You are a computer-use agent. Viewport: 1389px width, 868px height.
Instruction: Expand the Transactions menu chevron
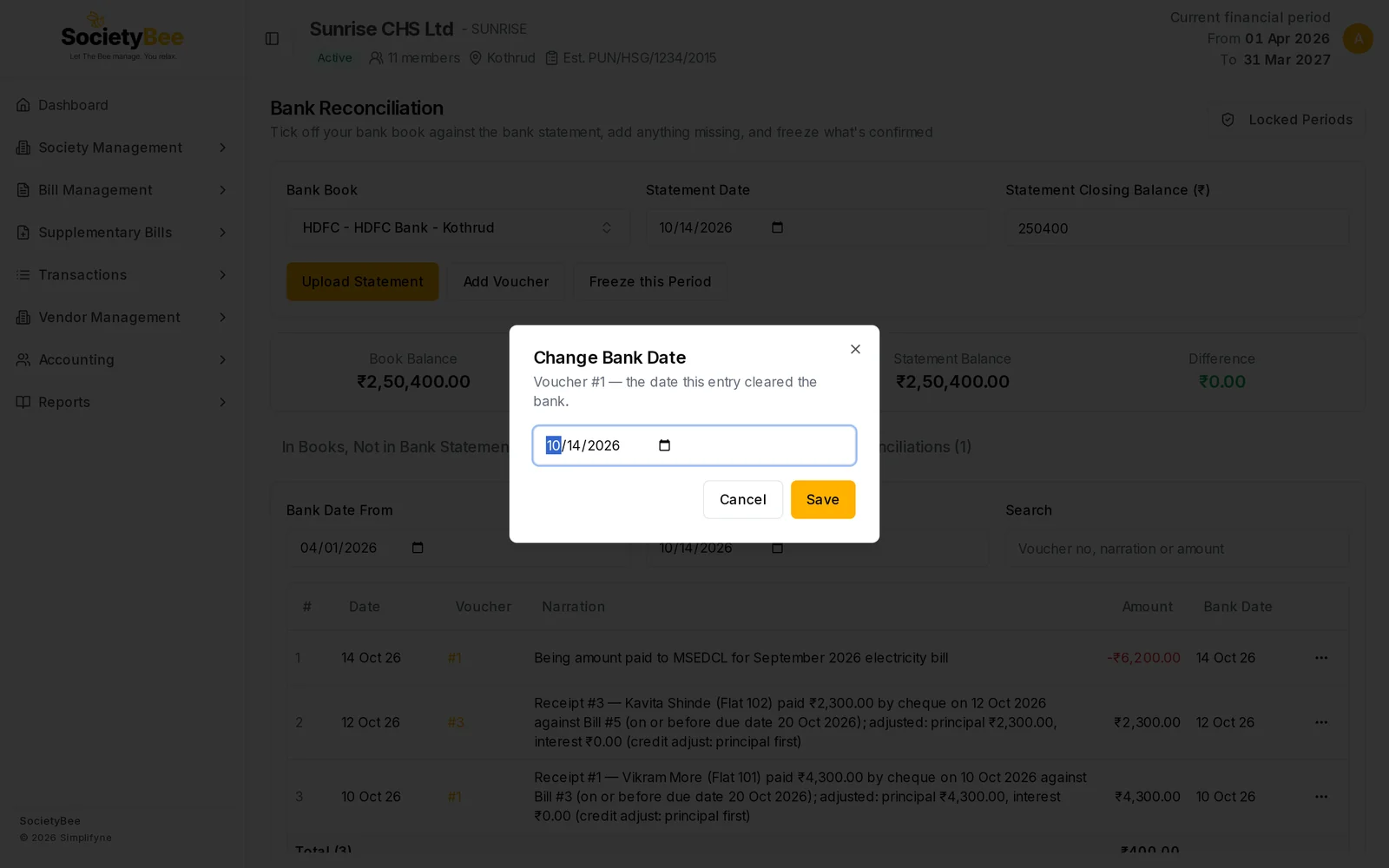[222, 275]
